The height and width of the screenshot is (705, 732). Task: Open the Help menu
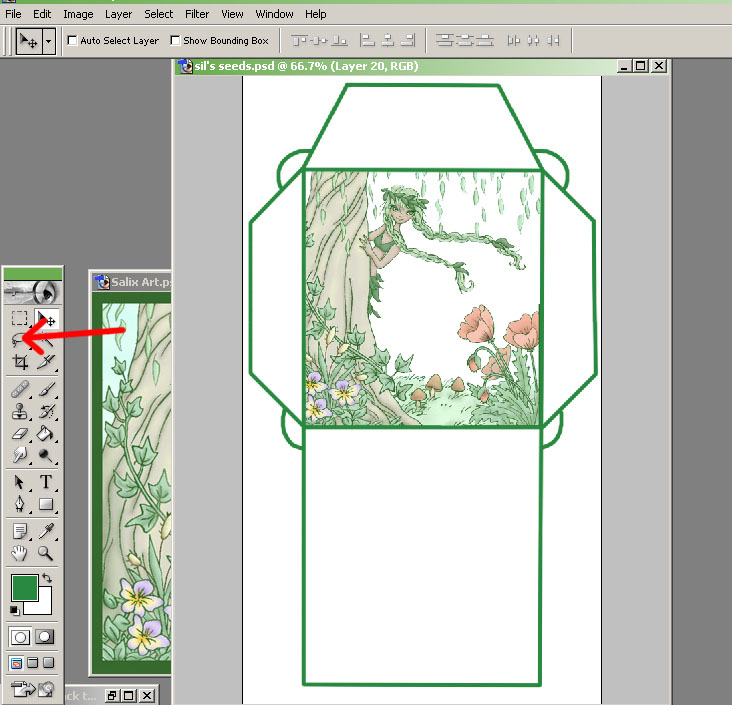point(316,14)
